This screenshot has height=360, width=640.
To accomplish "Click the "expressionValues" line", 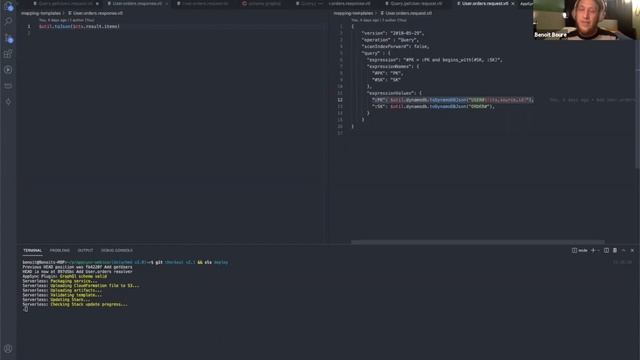I will (x=394, y=93).
